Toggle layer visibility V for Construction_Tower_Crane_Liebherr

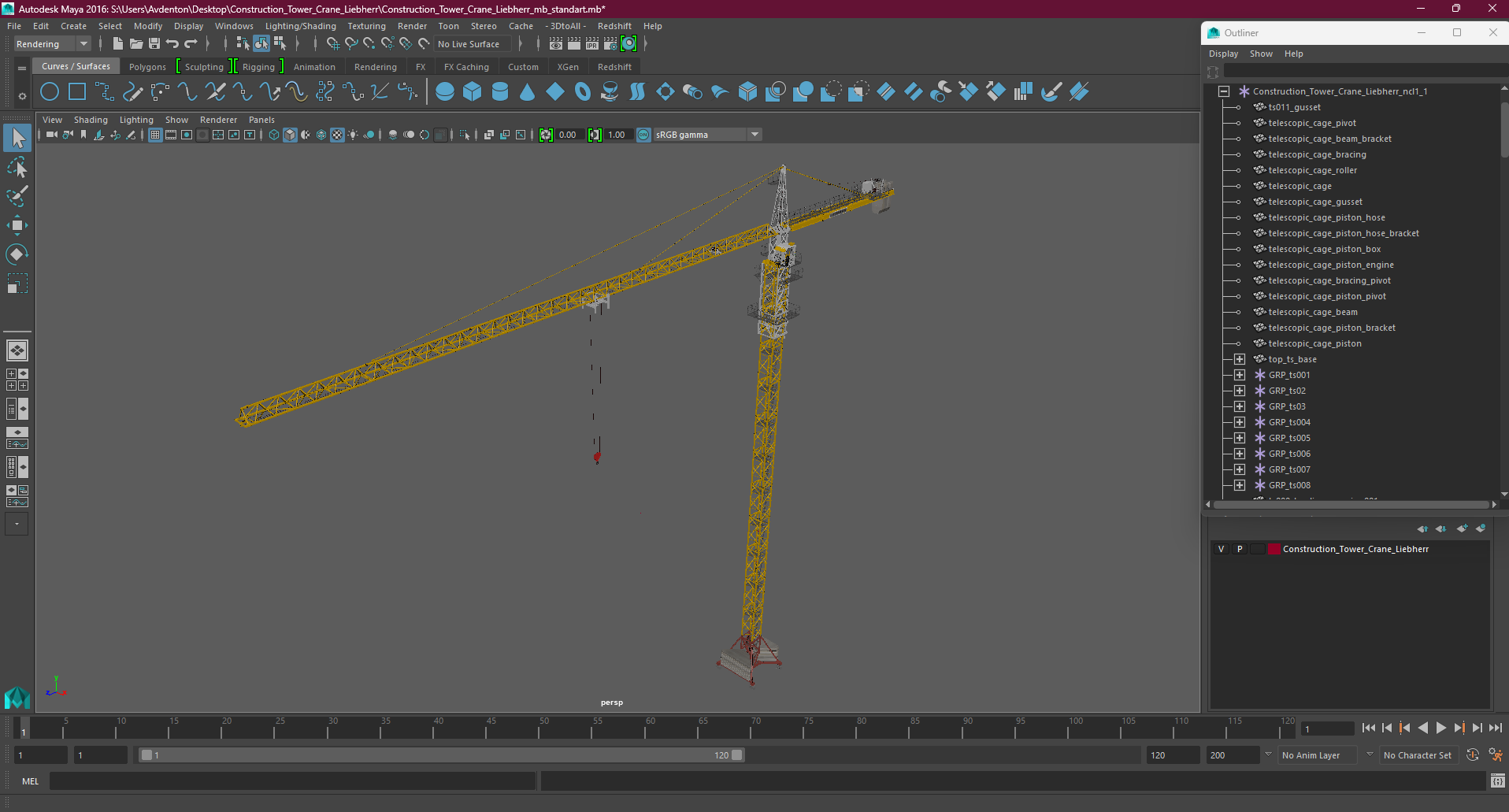click(1222, 549)
